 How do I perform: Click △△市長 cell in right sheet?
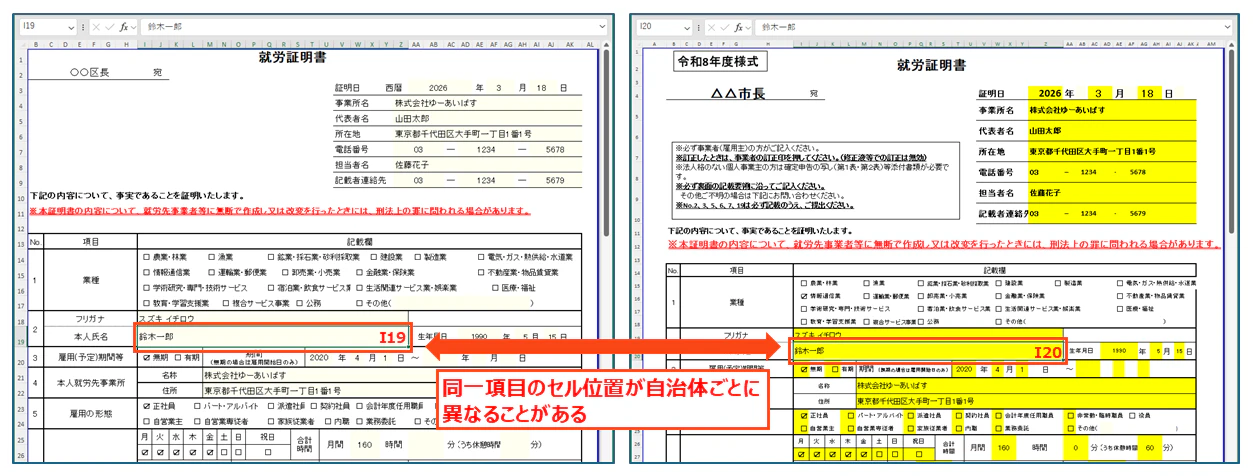[x=737, y=93]
